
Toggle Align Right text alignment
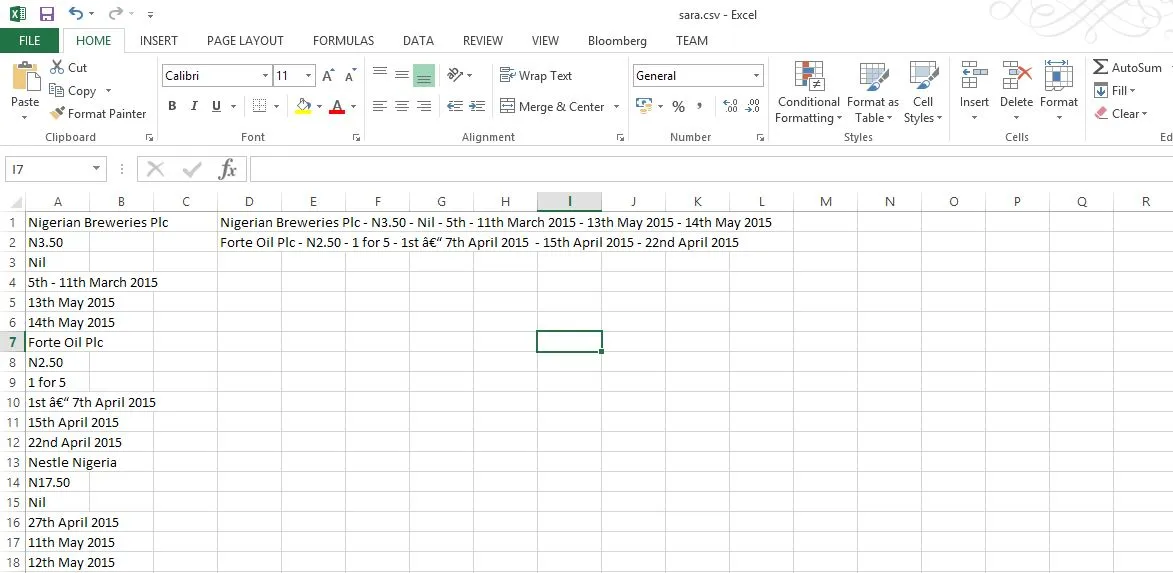click(423, 106)
